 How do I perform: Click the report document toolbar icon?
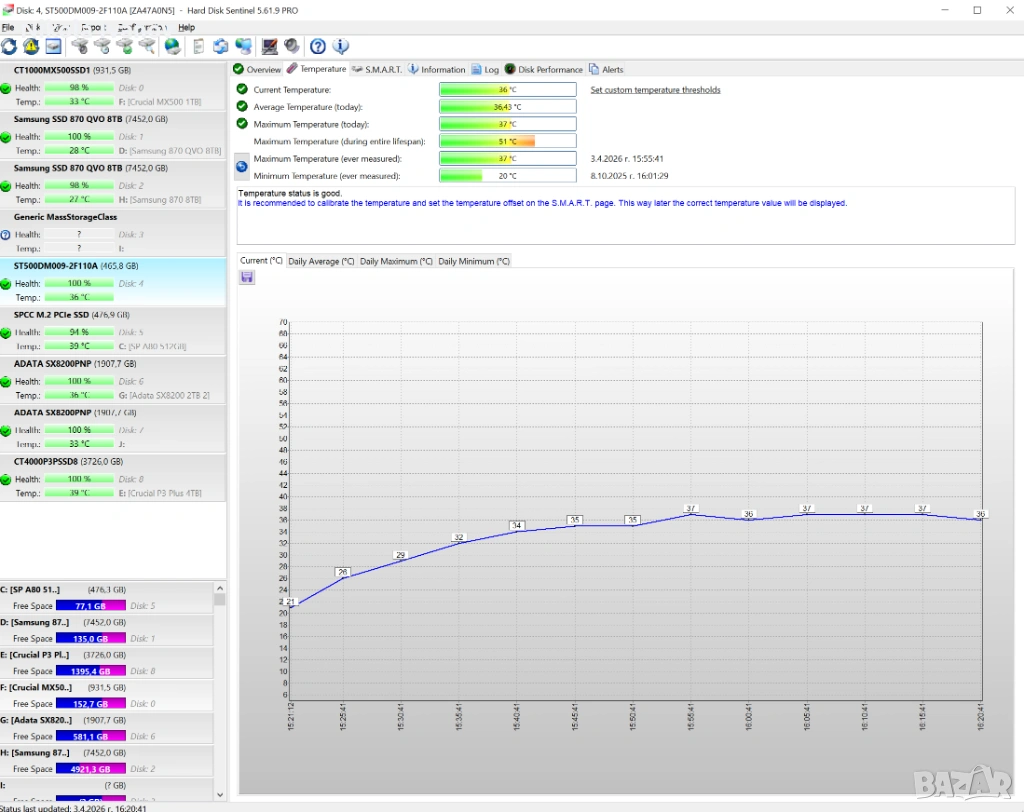pos(198,46)
